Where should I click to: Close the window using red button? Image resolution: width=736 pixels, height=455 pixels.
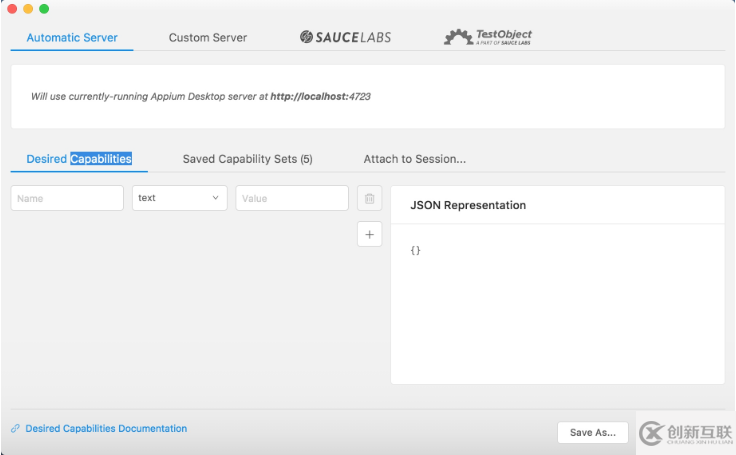(x=12, y=9)
